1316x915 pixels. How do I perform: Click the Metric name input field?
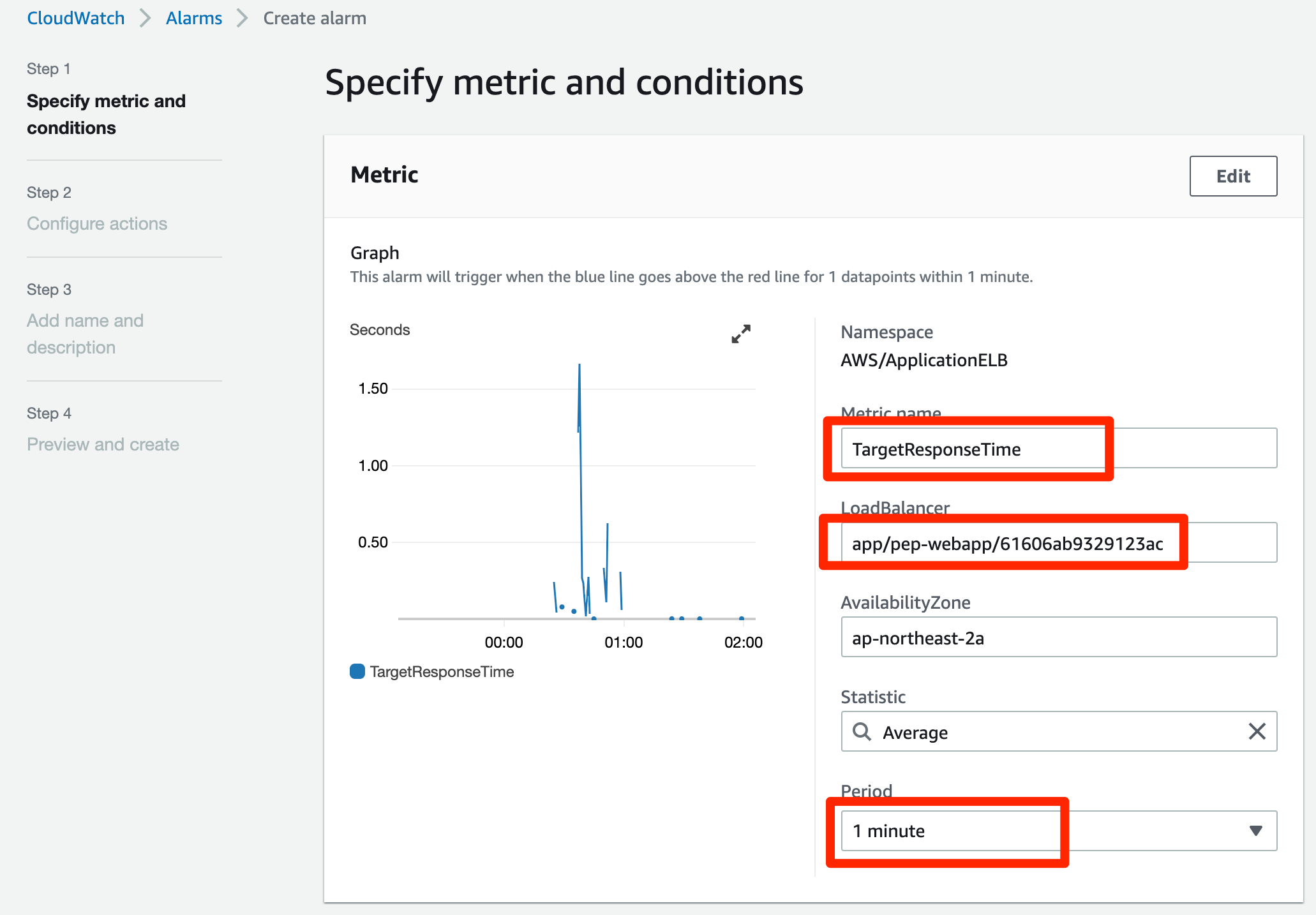point(1058,449)
